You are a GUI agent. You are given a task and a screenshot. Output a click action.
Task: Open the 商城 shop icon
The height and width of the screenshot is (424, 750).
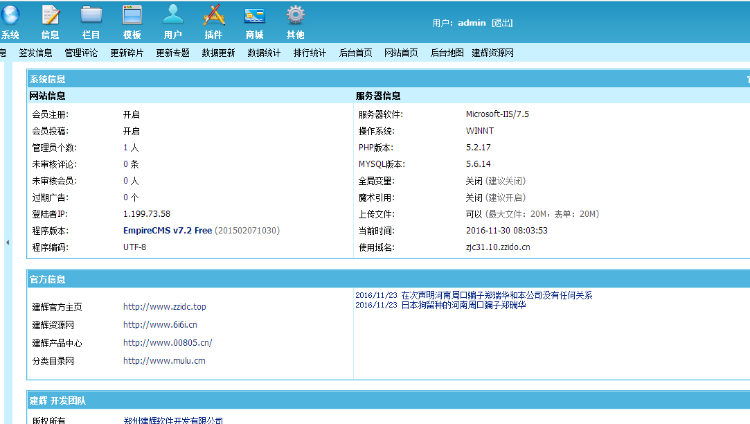coord(254,16)
